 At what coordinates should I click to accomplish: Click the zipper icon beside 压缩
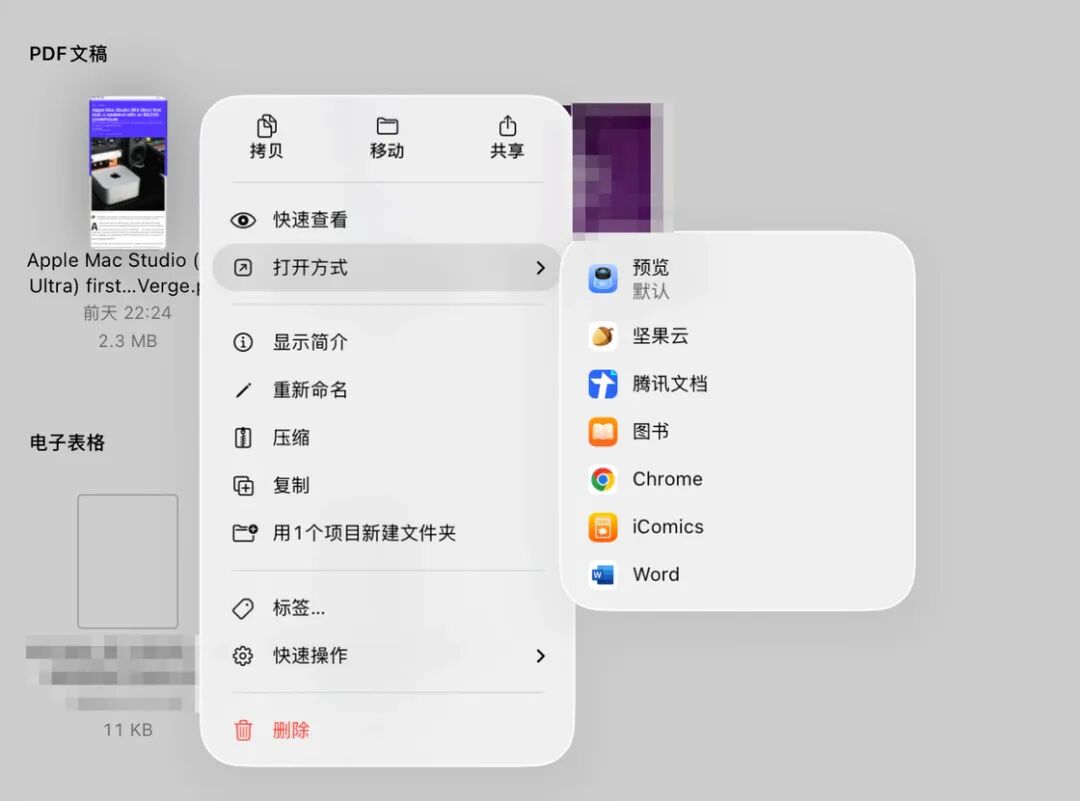pos(243,438)
